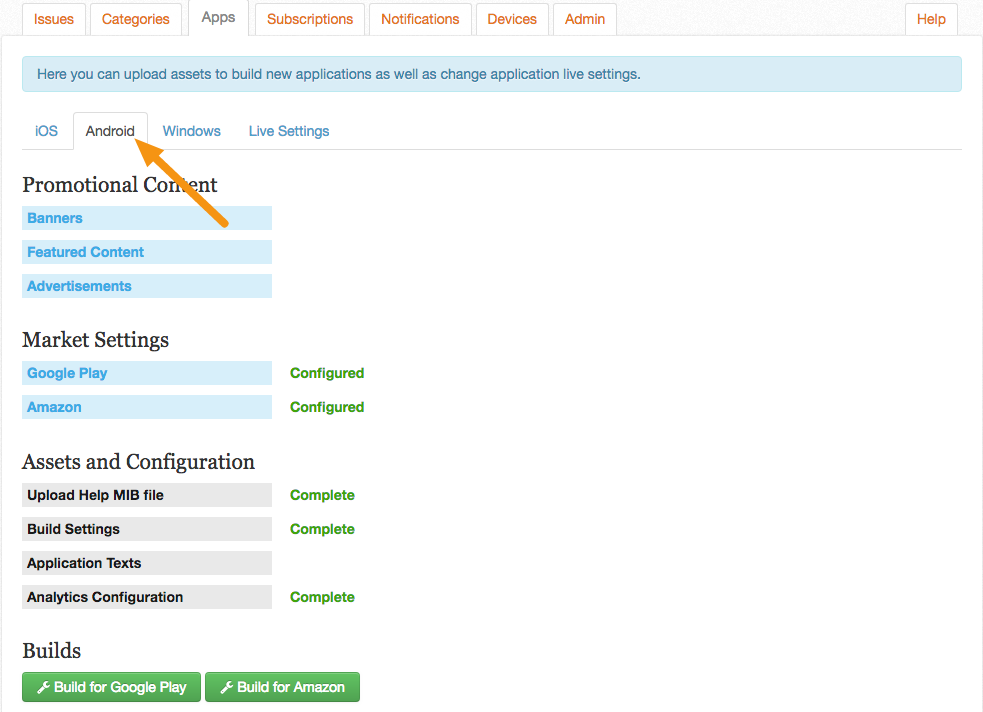Click the Build for Amazon button
This screenshot has width=983, height=712.
(x=283, y=687)
